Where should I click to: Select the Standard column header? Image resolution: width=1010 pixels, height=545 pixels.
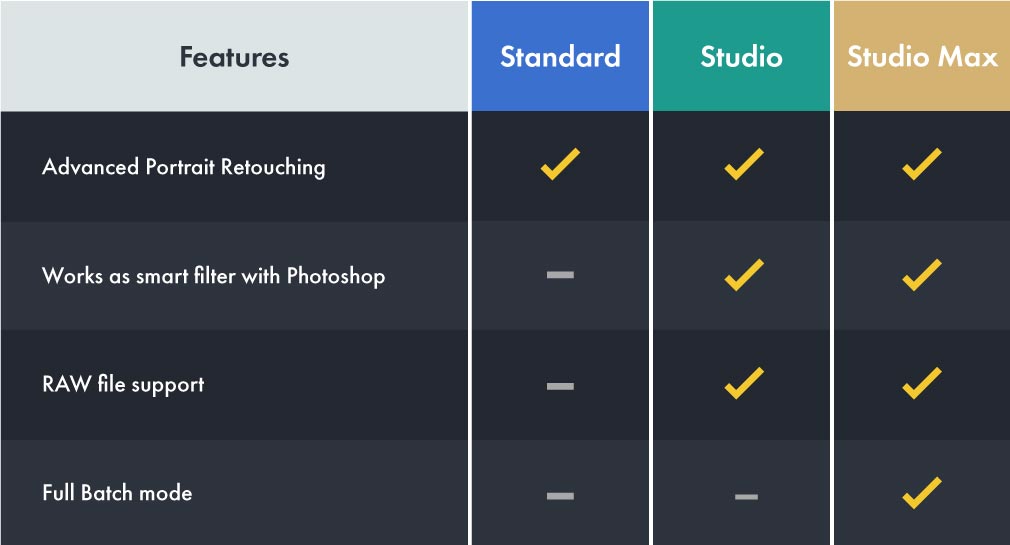[560, 56]
